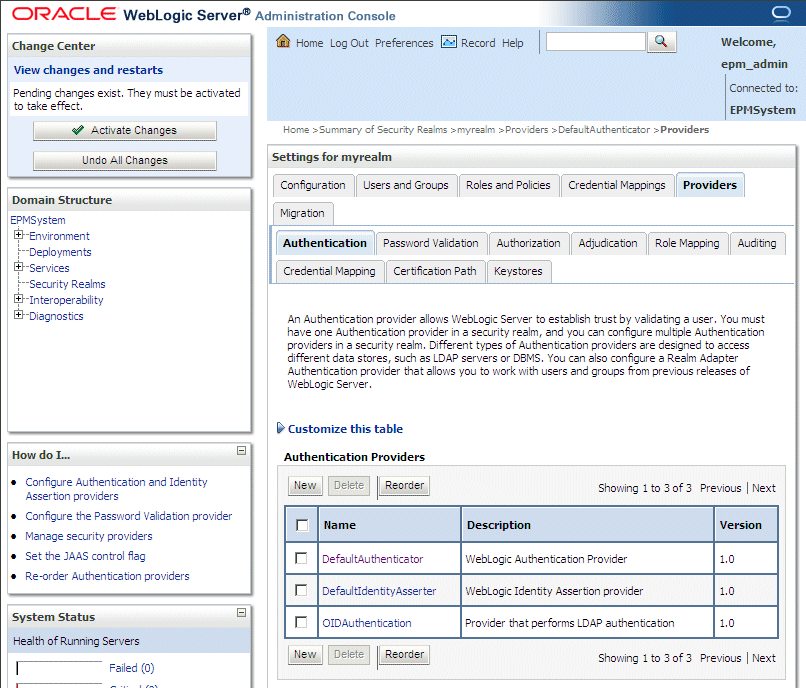Open the OIDAuthentication provider link
The height and width of the screenshot is (688, 806).
(x=367, y=623)
